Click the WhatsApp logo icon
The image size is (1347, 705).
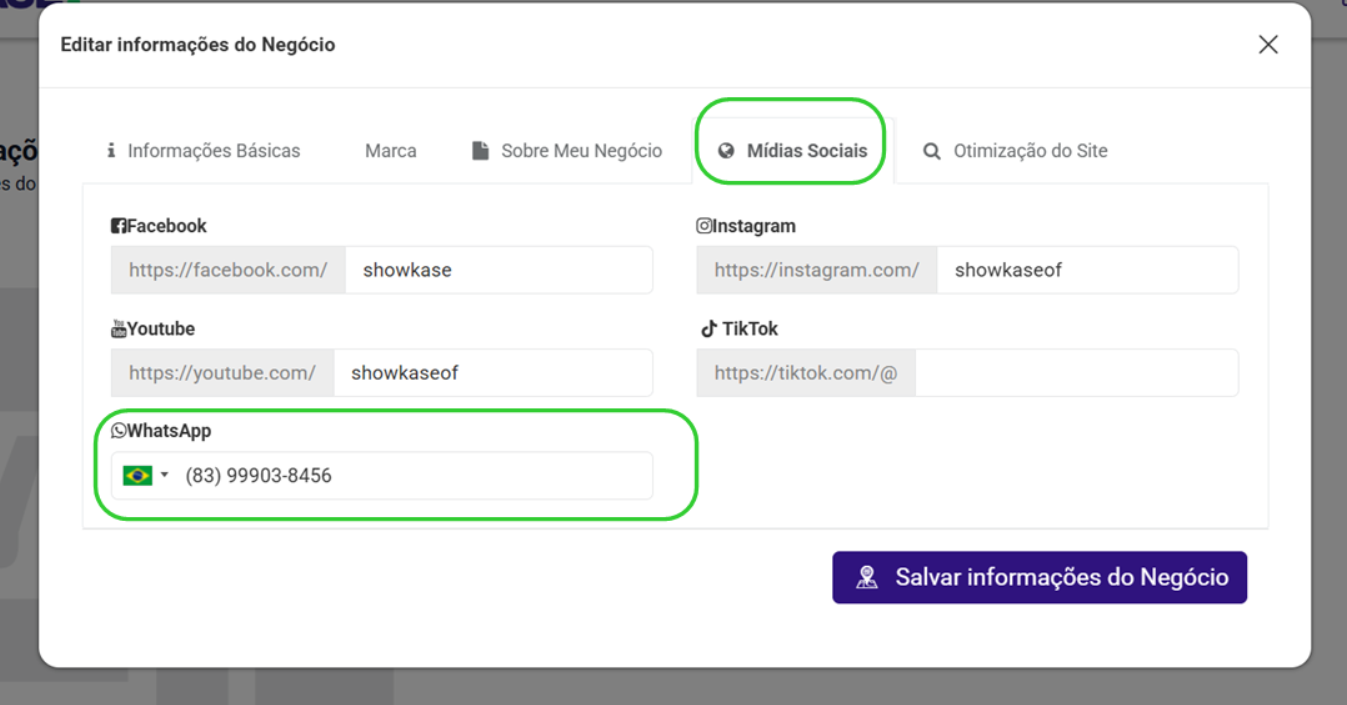point(119,431)
